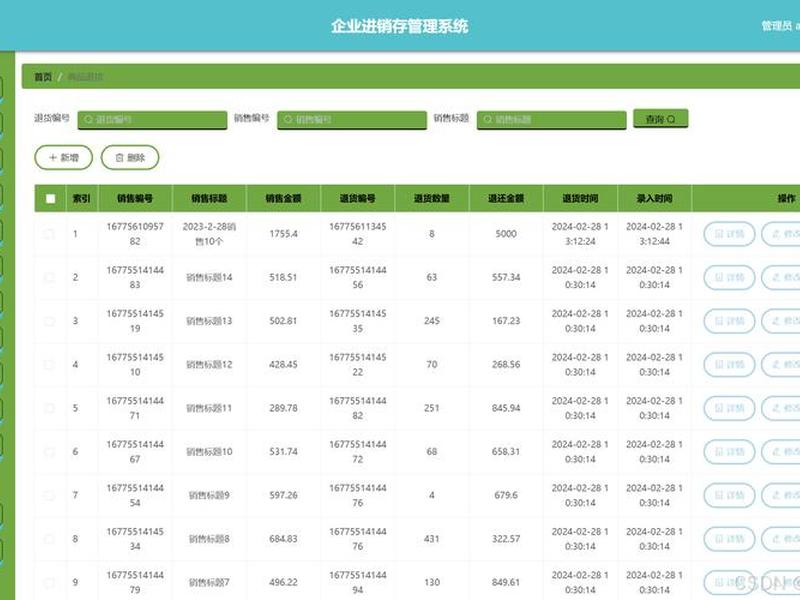Open 详情 for the 销售标题9 row
The width and height of the screenshot is (800, 600).
tap(729, 495)
